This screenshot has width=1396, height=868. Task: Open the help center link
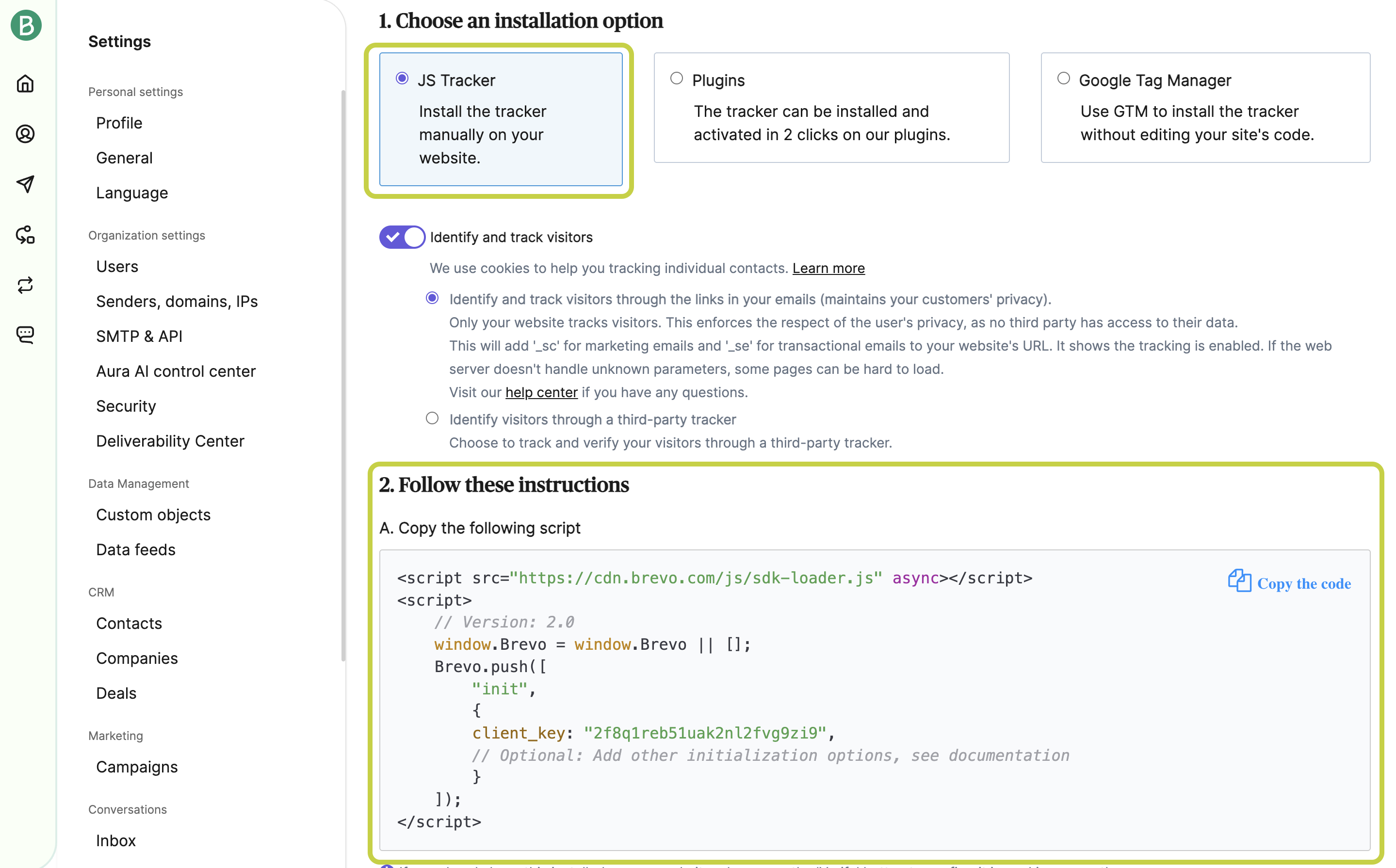coord(541,392)
